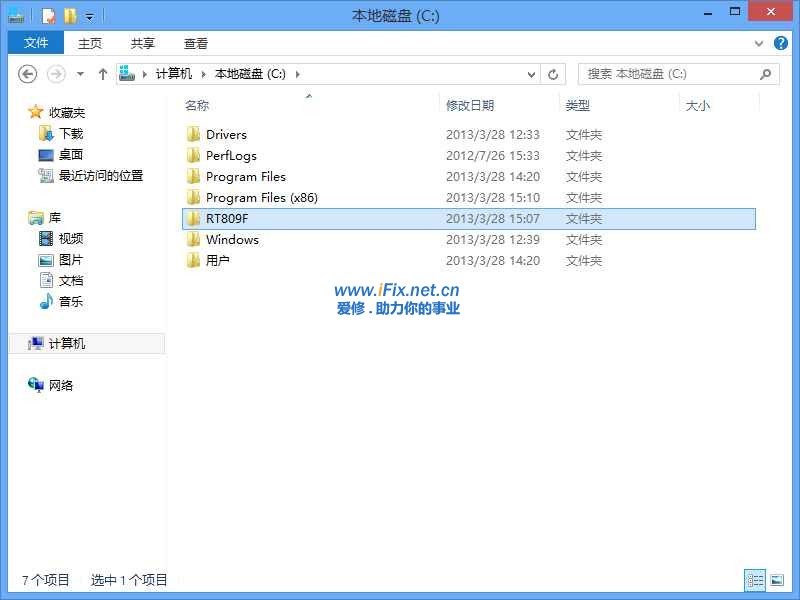Open the 文件 menu tab
This screenshot has width=800, height=600.
click(36, 43)
